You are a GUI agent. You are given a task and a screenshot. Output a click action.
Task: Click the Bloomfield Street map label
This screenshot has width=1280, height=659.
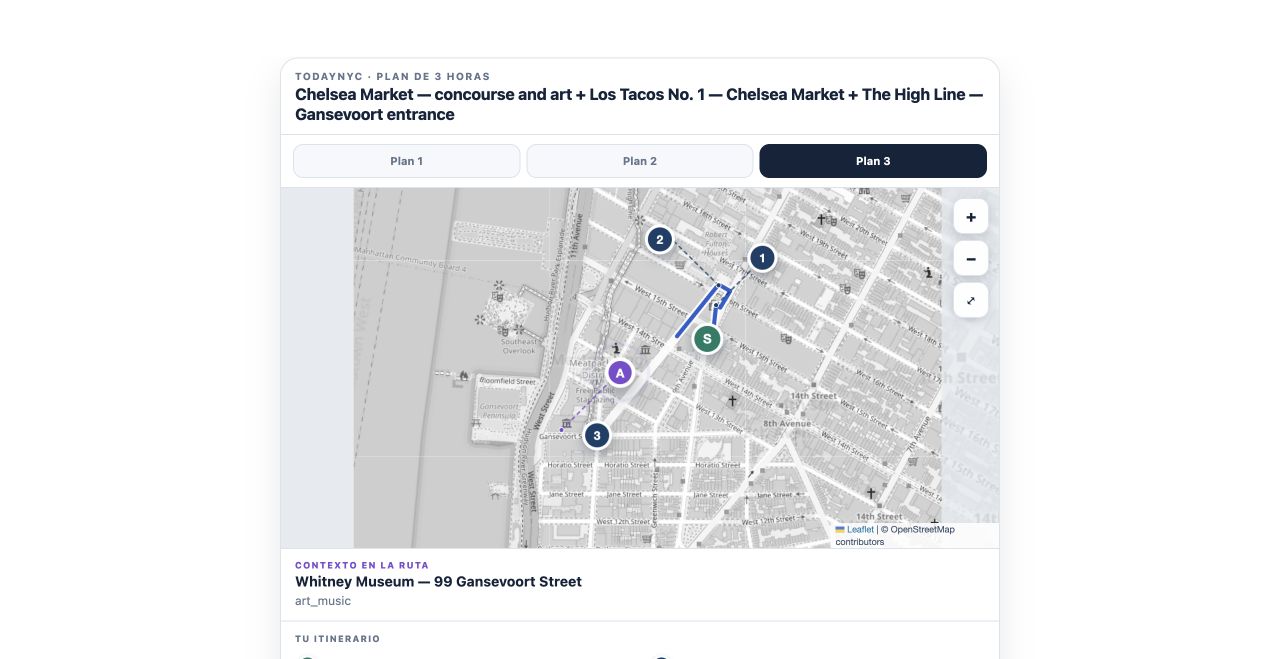[508, 381]
